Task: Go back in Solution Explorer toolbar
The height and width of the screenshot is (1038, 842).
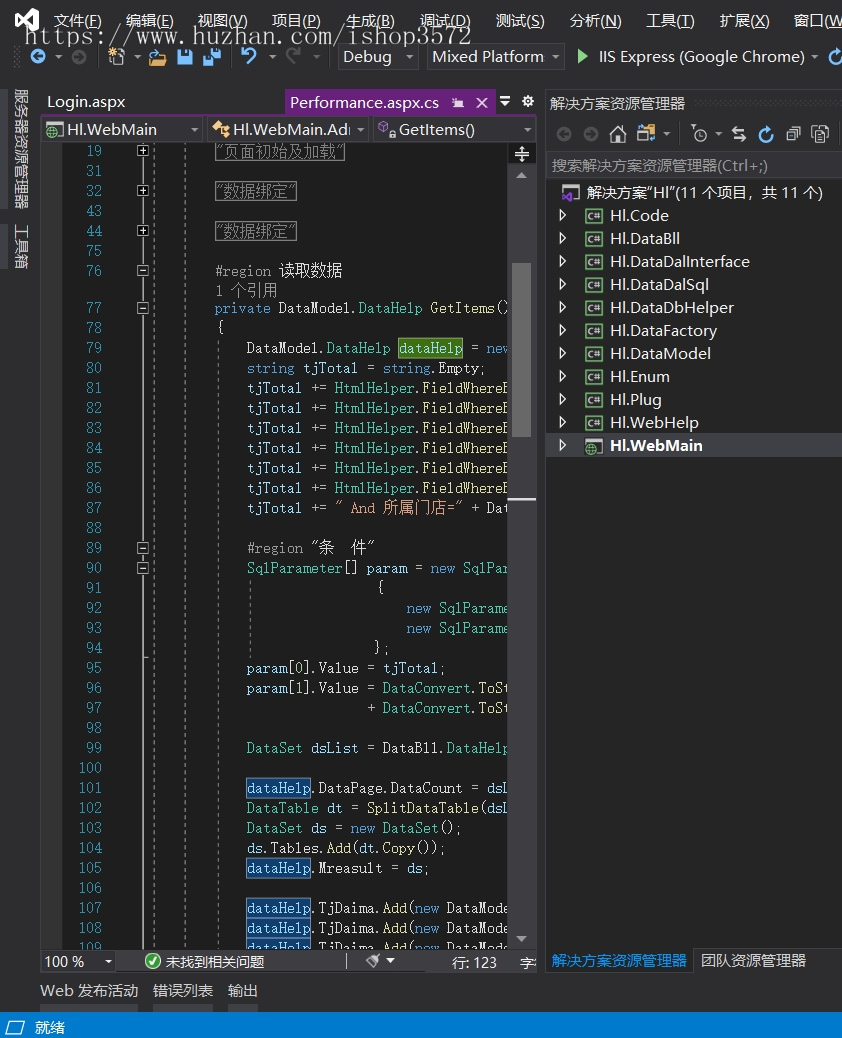Action: (564, 134)
